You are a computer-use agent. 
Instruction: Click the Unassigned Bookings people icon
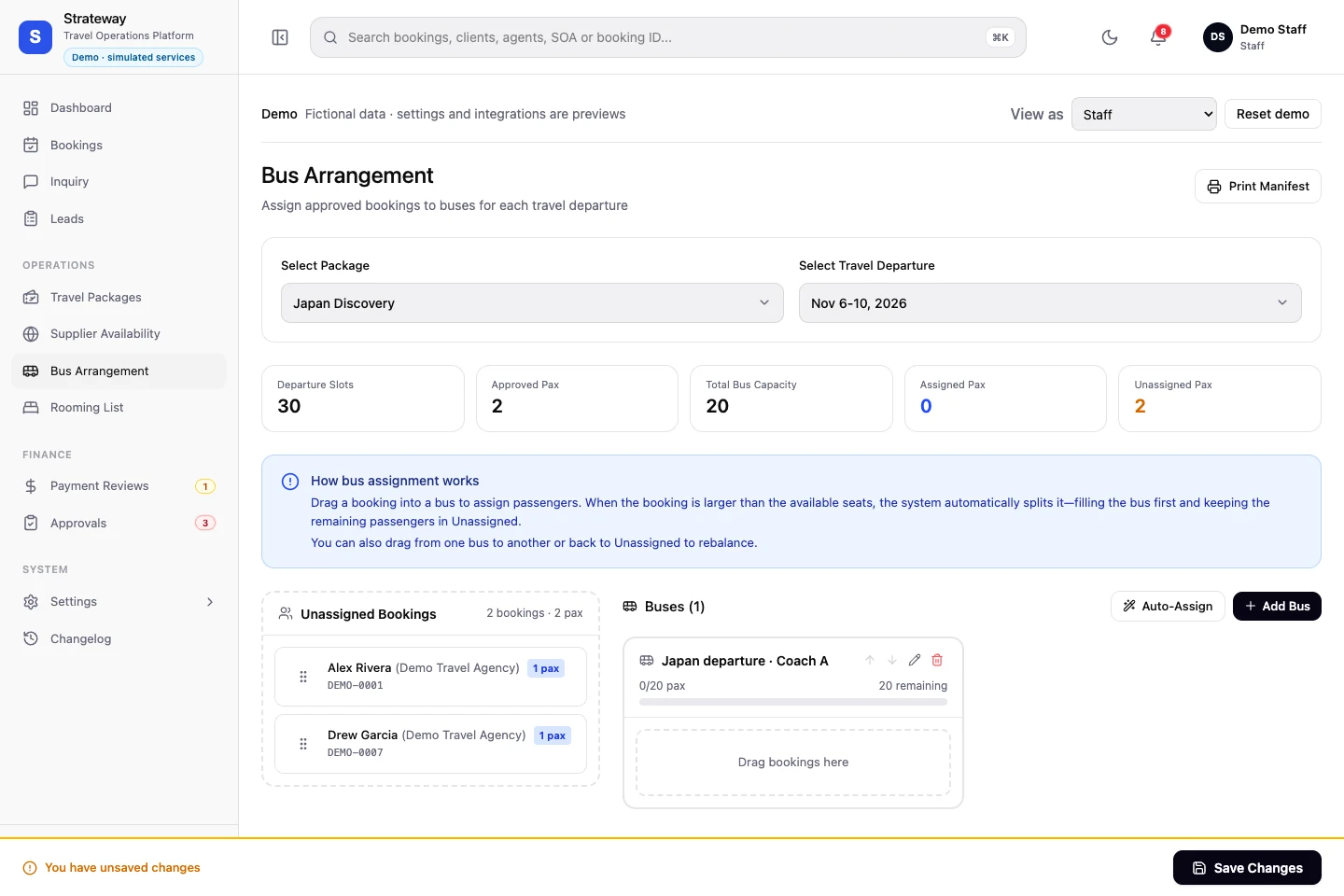click(286, 613)
